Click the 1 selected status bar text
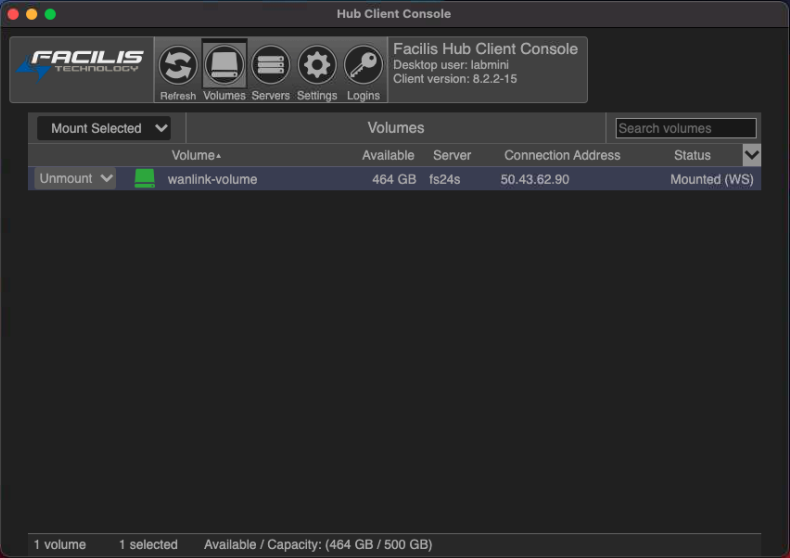The image size is (790, 558). pos(148,544)
